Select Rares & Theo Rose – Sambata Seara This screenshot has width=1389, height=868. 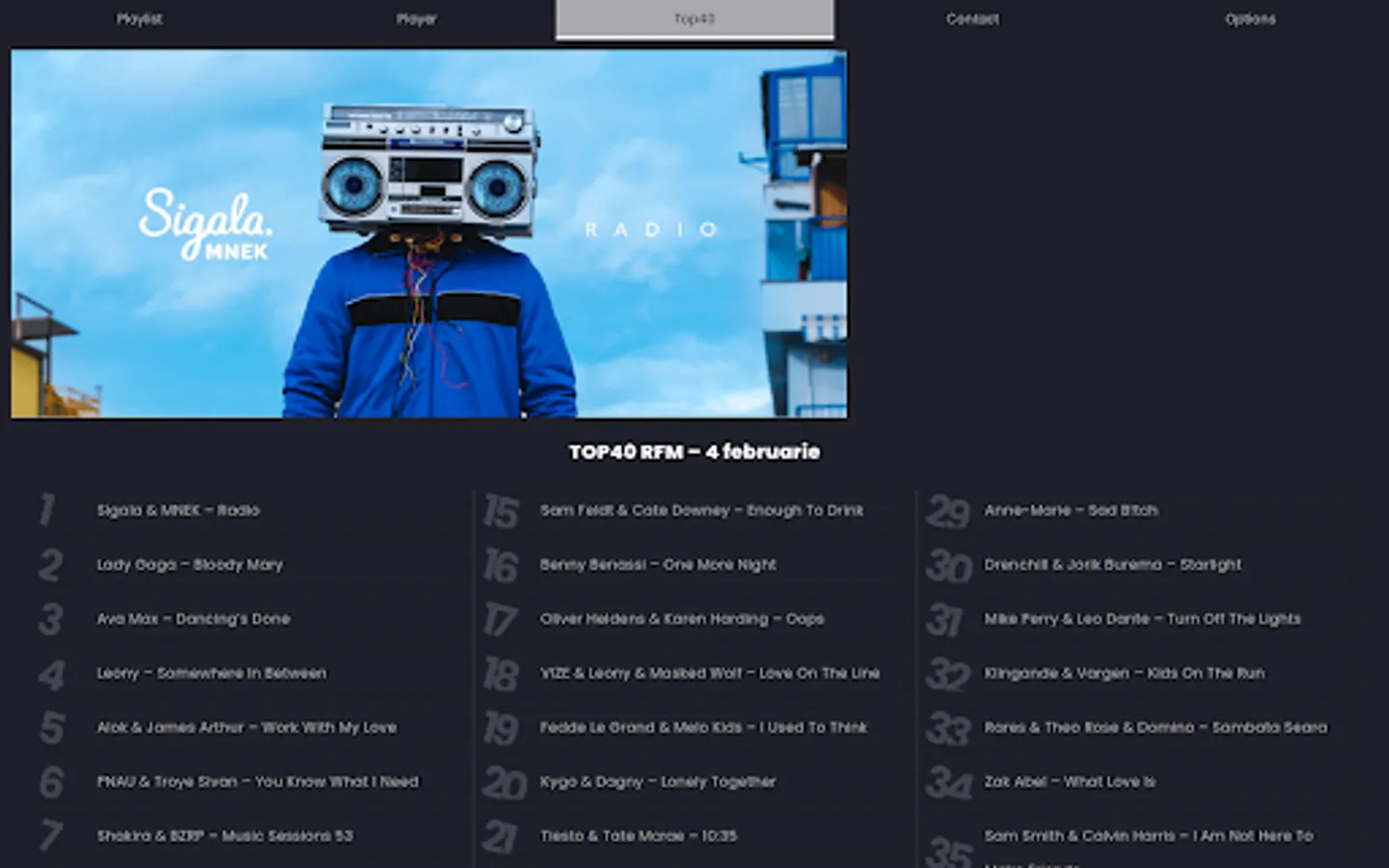(1156, 727)
